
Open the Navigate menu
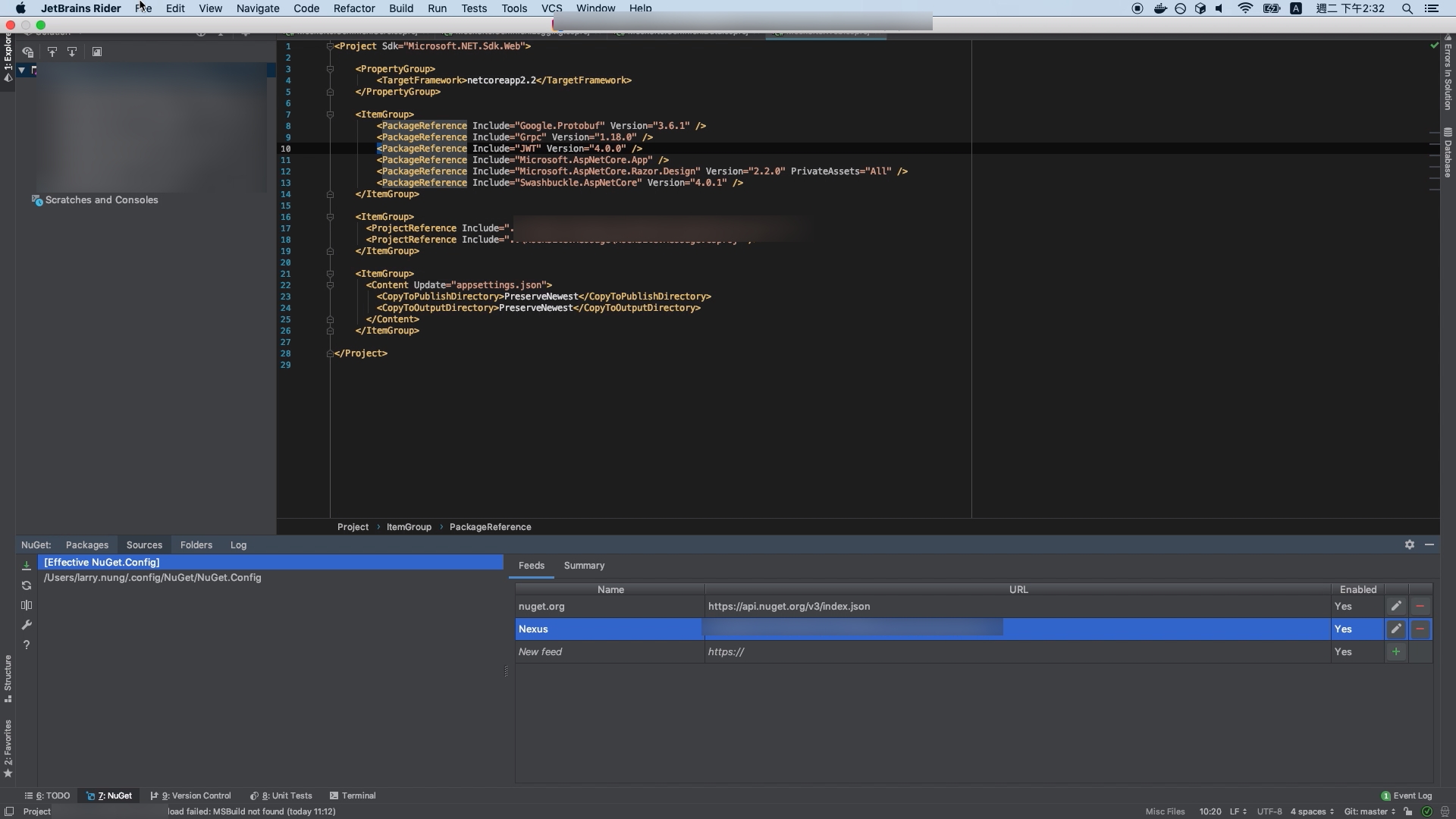258,8
